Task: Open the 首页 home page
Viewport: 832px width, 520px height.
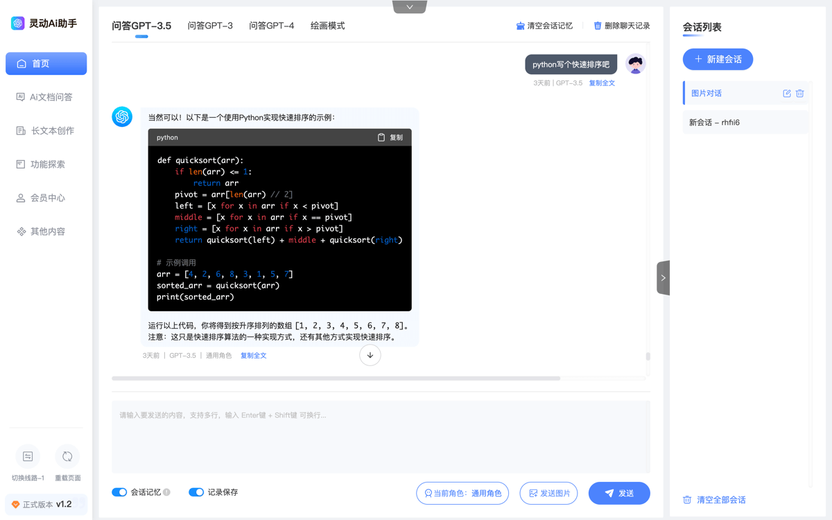Action: click(x=46, y=64)
